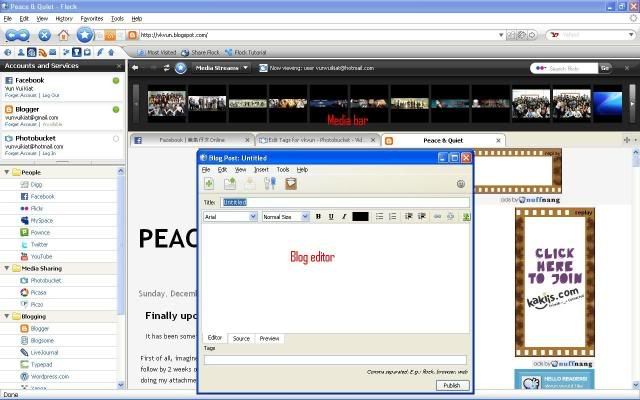Click the media bar search Go button
This screenshot has height=400, width=640.
[x=605, y=68]
